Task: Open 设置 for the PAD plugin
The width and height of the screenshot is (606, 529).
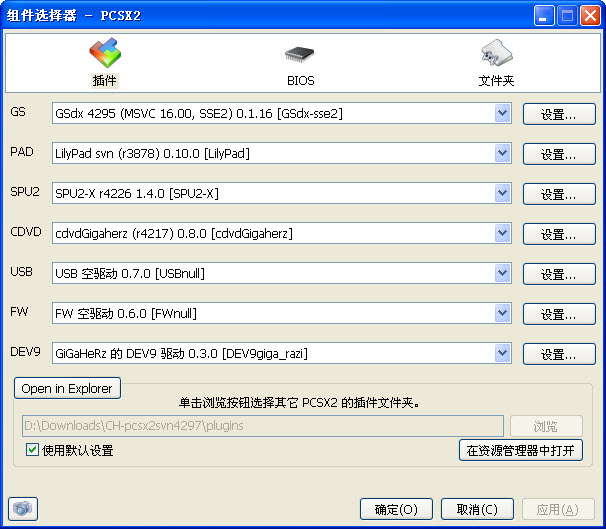Action: coord(559,154)
